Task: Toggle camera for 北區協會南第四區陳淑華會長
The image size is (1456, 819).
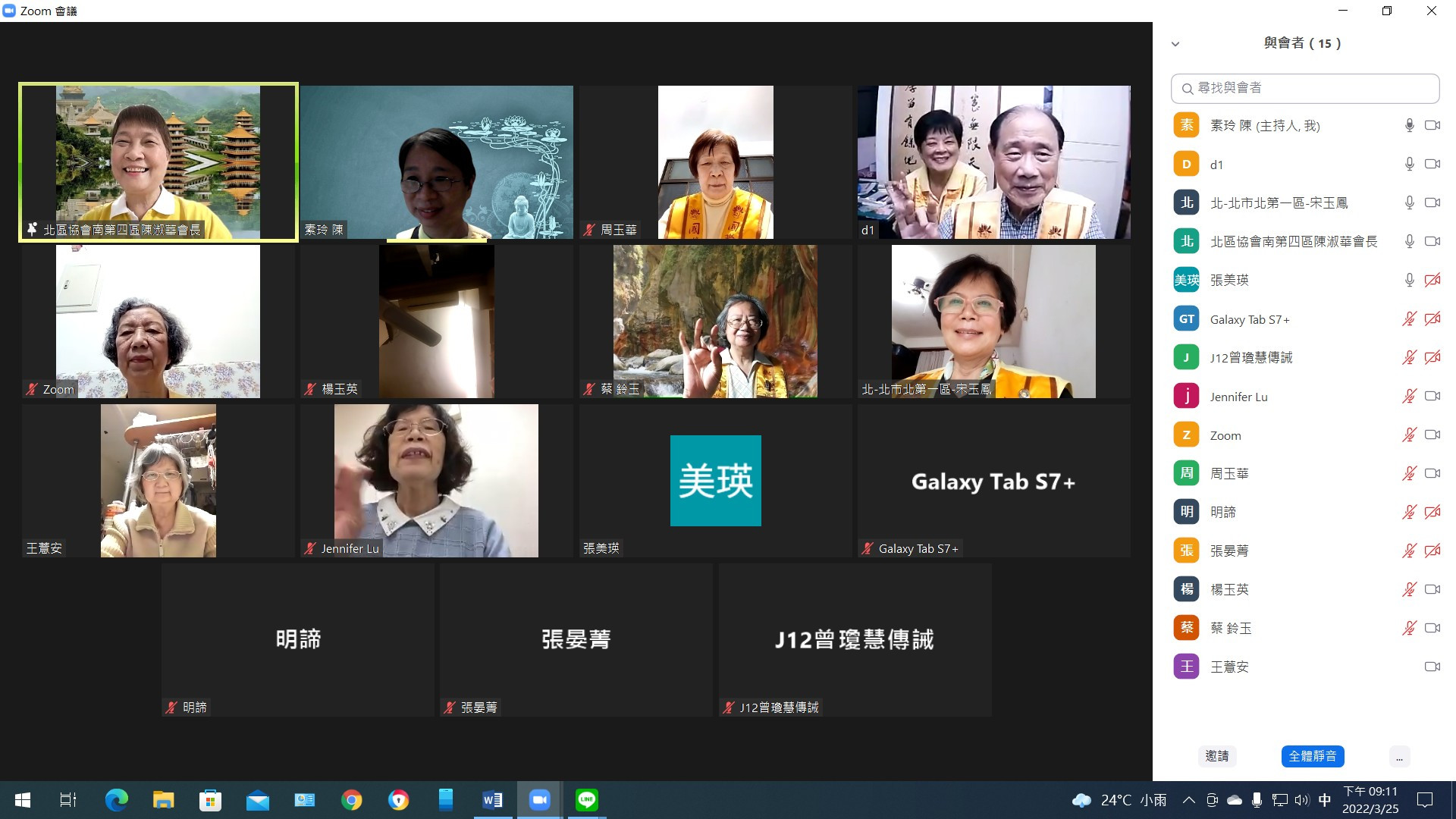Action: tap(1432, 241)
